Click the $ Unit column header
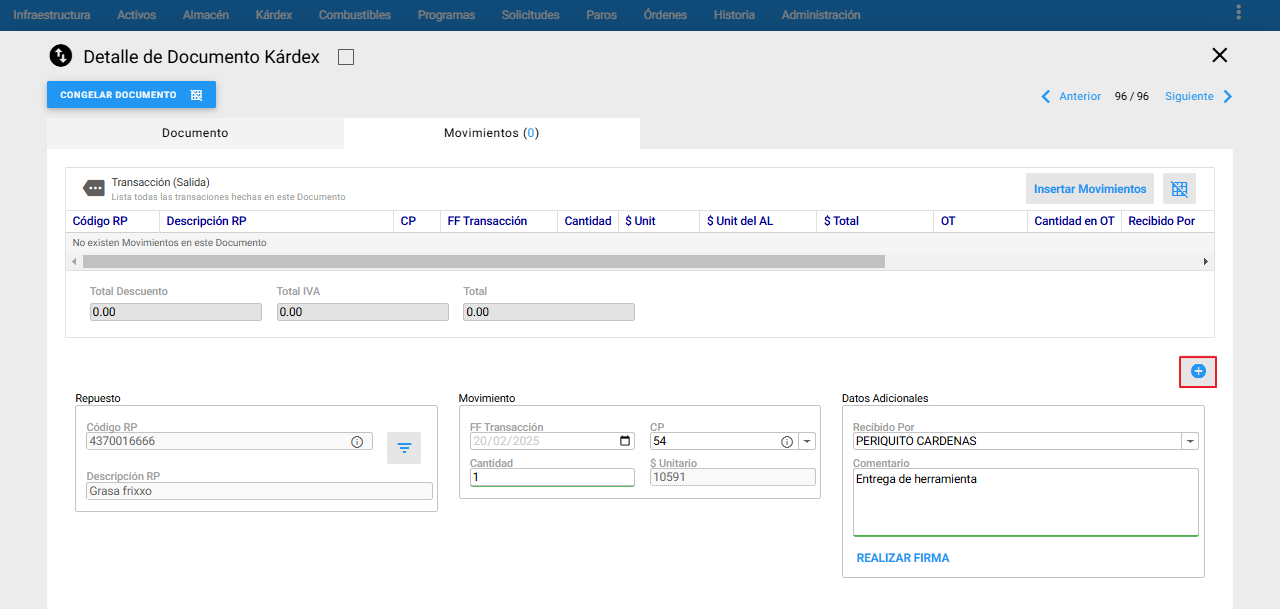Image resolution: width=1280 pixels, height=609 pixels. 658,221
